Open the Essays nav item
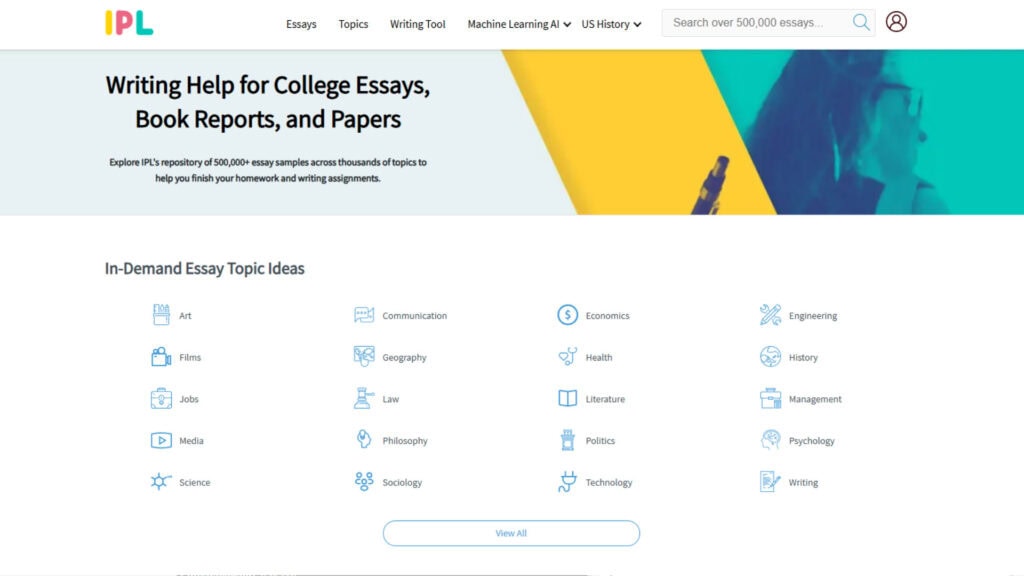Image resolution: width=1024 pixels, height=576 pixels. (x=301, y=24)
